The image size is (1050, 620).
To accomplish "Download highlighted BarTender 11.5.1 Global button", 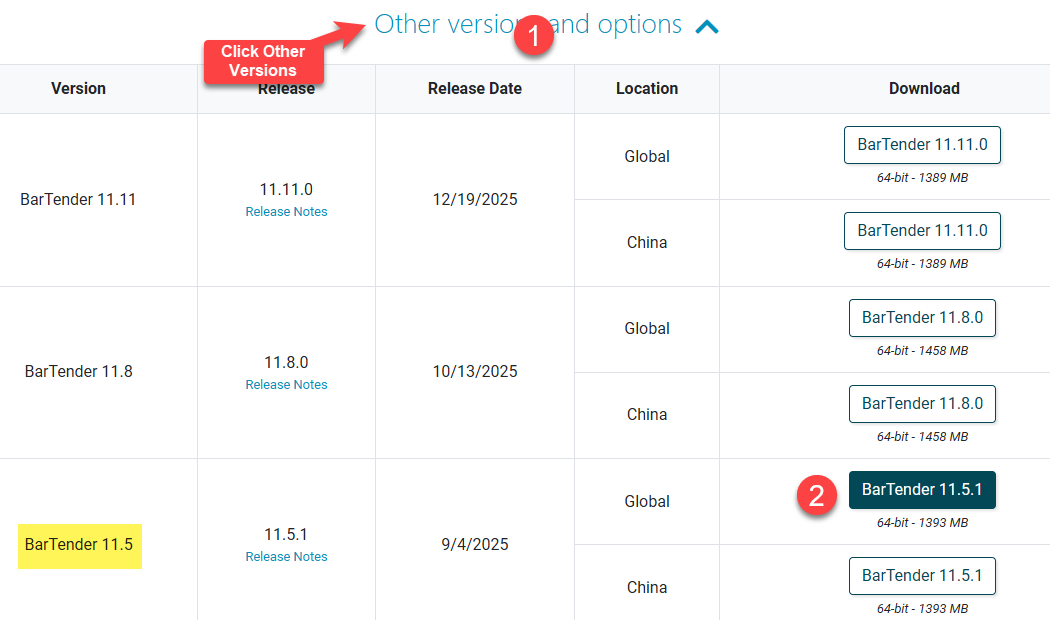I will pos(922,490).
